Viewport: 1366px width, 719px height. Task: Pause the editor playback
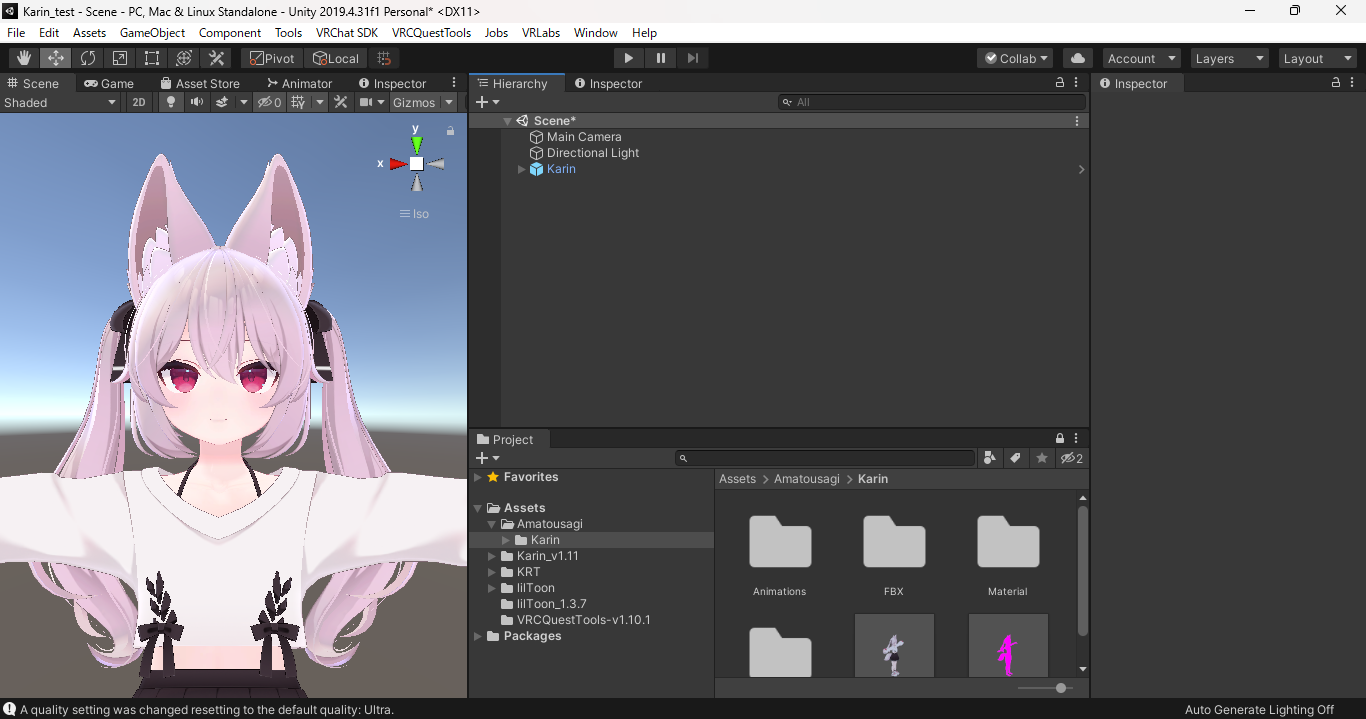[x=660, y=58]
